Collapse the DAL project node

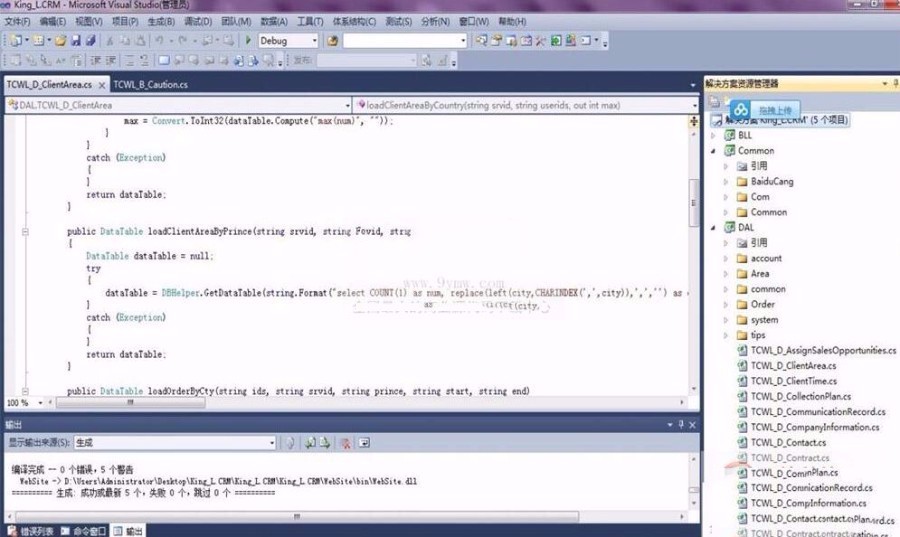click(x=713, y=228)
